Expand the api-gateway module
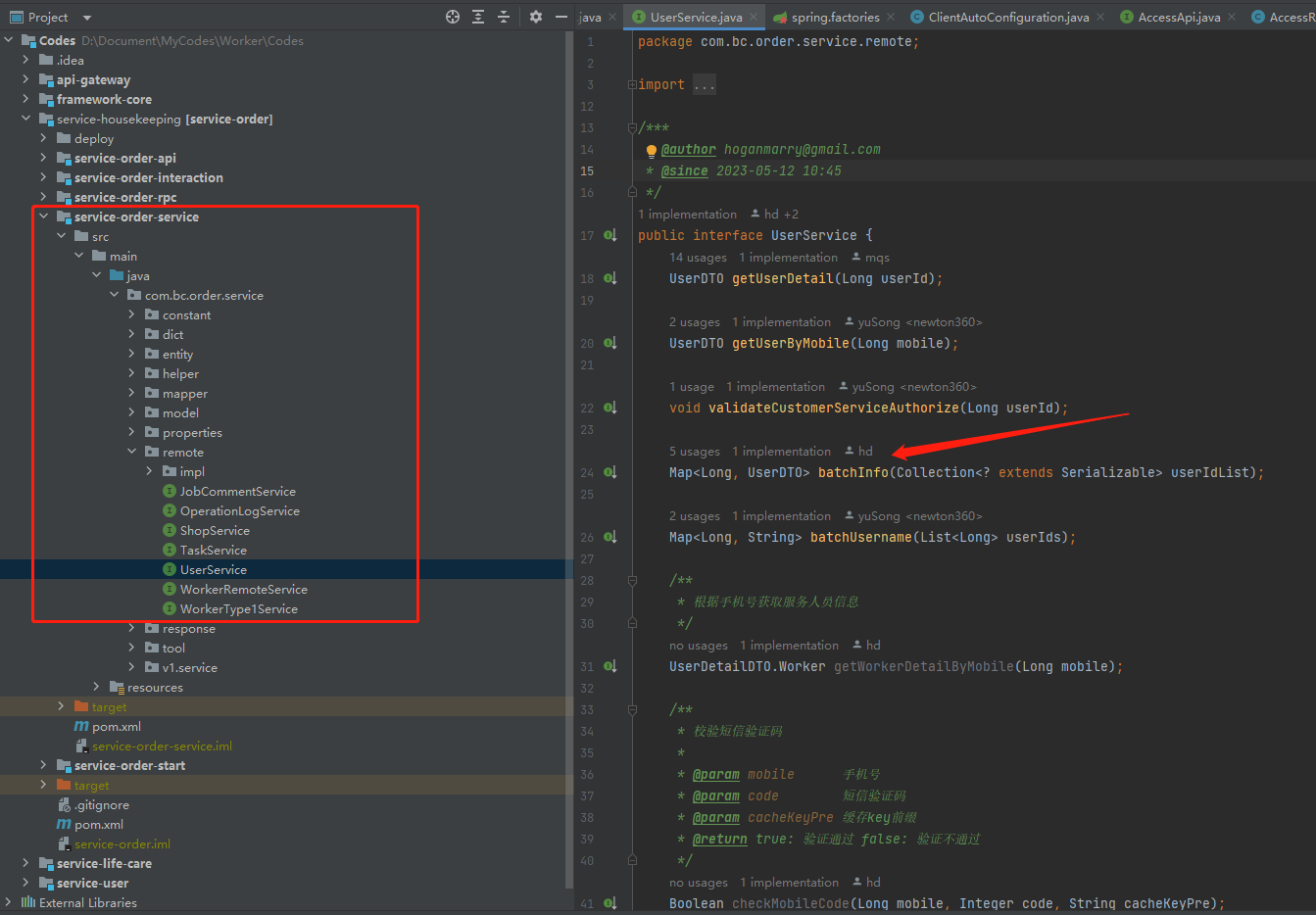Screen dimensions: 1316x915 coord(26,79)
